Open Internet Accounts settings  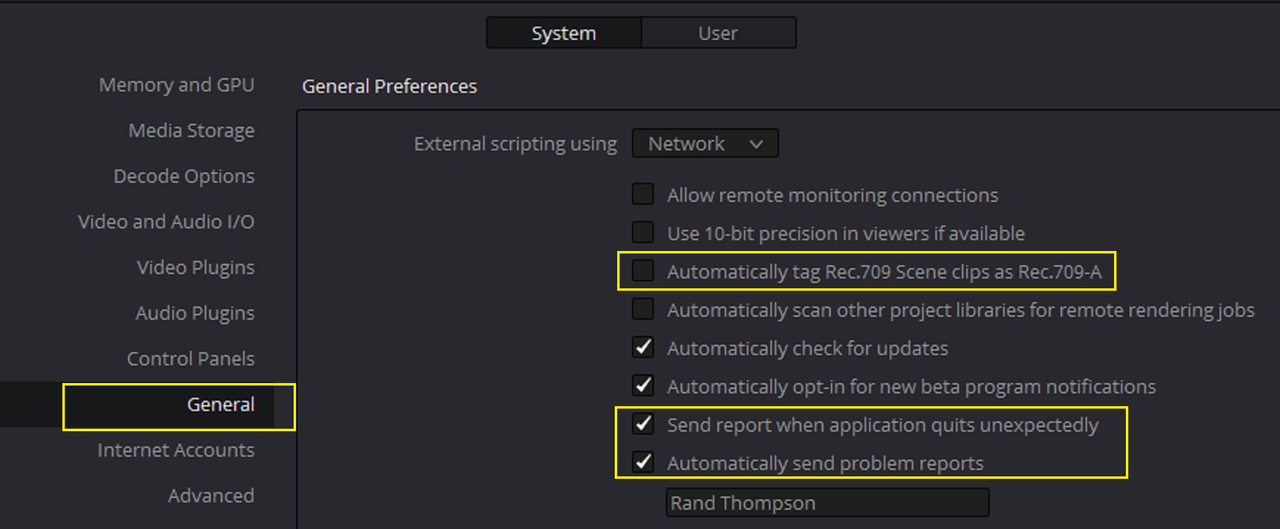tap(175, 450)
